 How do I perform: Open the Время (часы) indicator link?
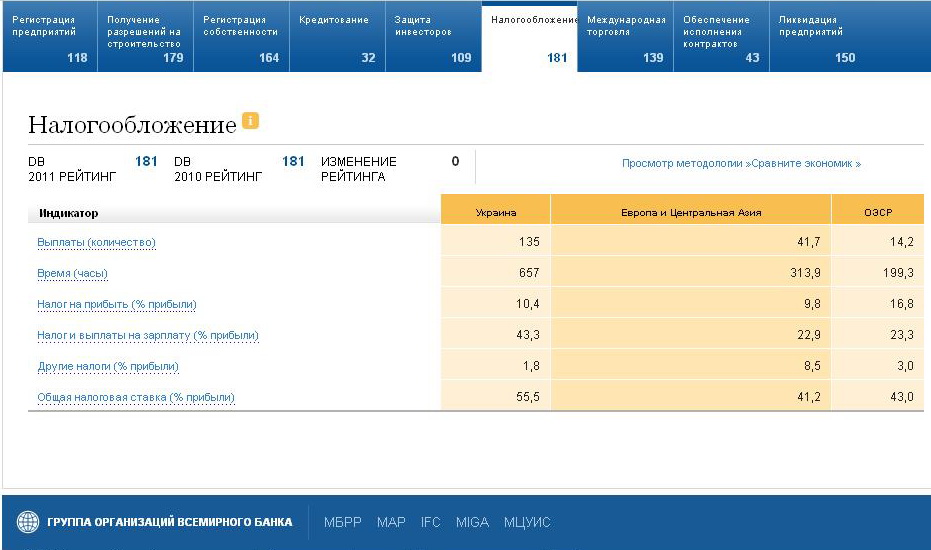tap(72, 274)
